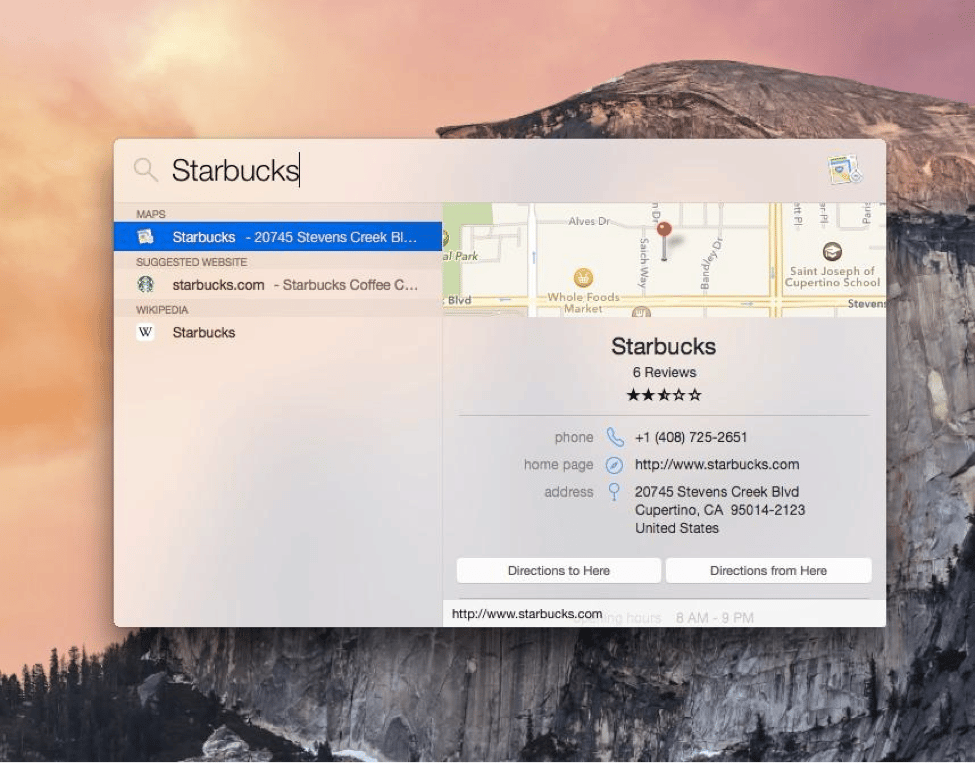Click the '8 AM - 9 PM' opening hours

point(714,618)
